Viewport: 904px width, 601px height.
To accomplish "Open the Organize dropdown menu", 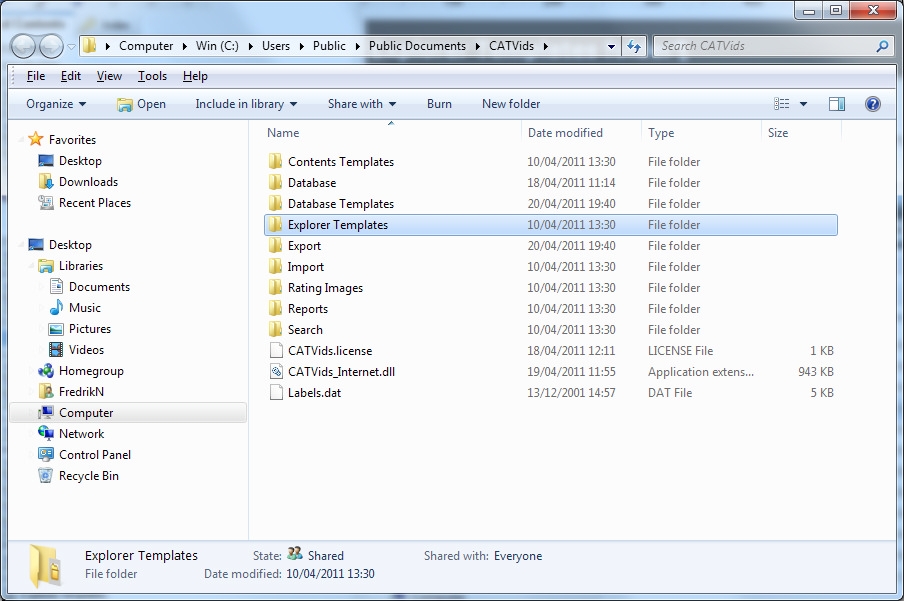I will (x=56, y=104).
